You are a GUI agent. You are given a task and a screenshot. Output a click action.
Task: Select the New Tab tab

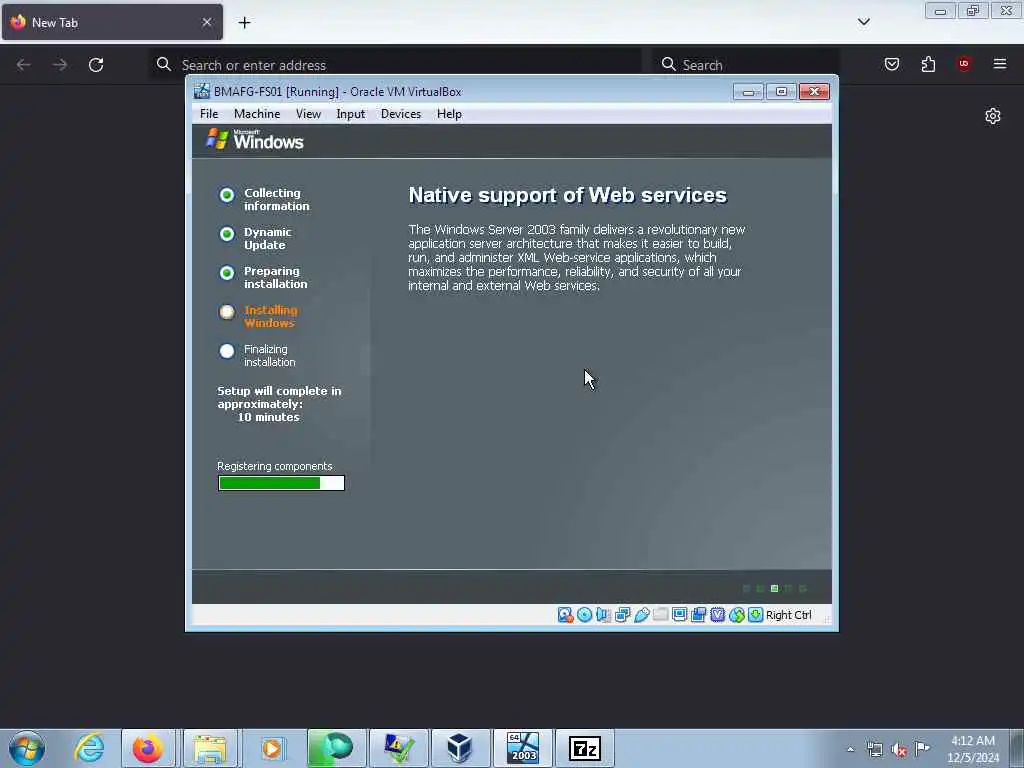click(x=112, y=22)
